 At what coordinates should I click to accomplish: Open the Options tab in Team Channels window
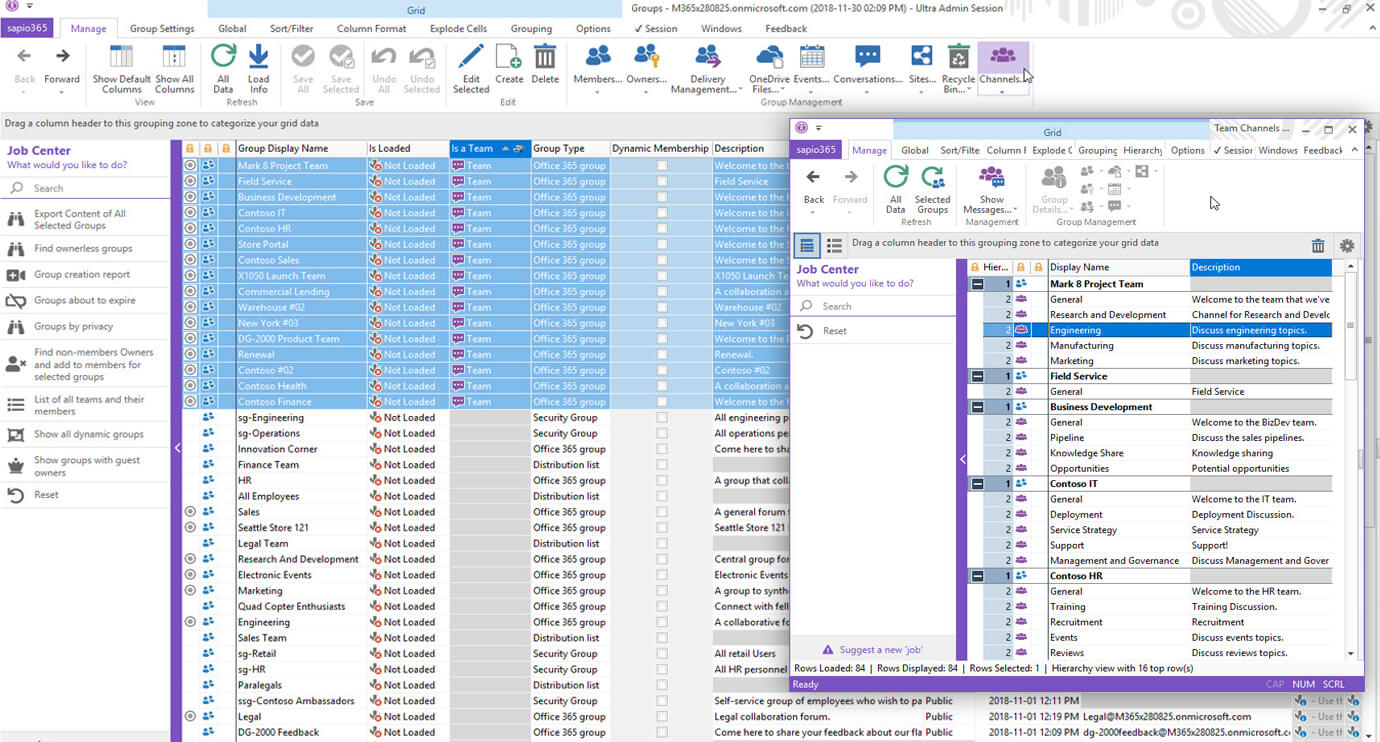click(1187, 150)
